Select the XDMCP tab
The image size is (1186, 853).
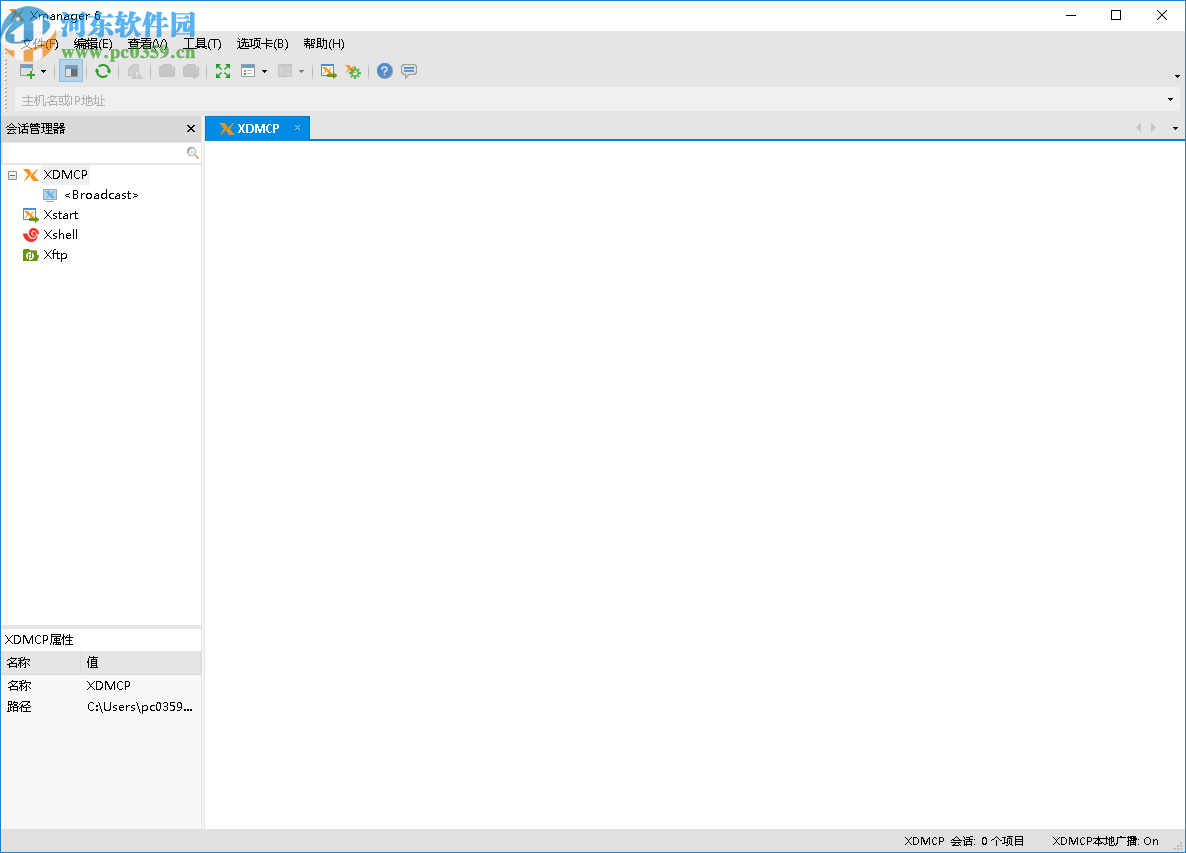point(257,128)
